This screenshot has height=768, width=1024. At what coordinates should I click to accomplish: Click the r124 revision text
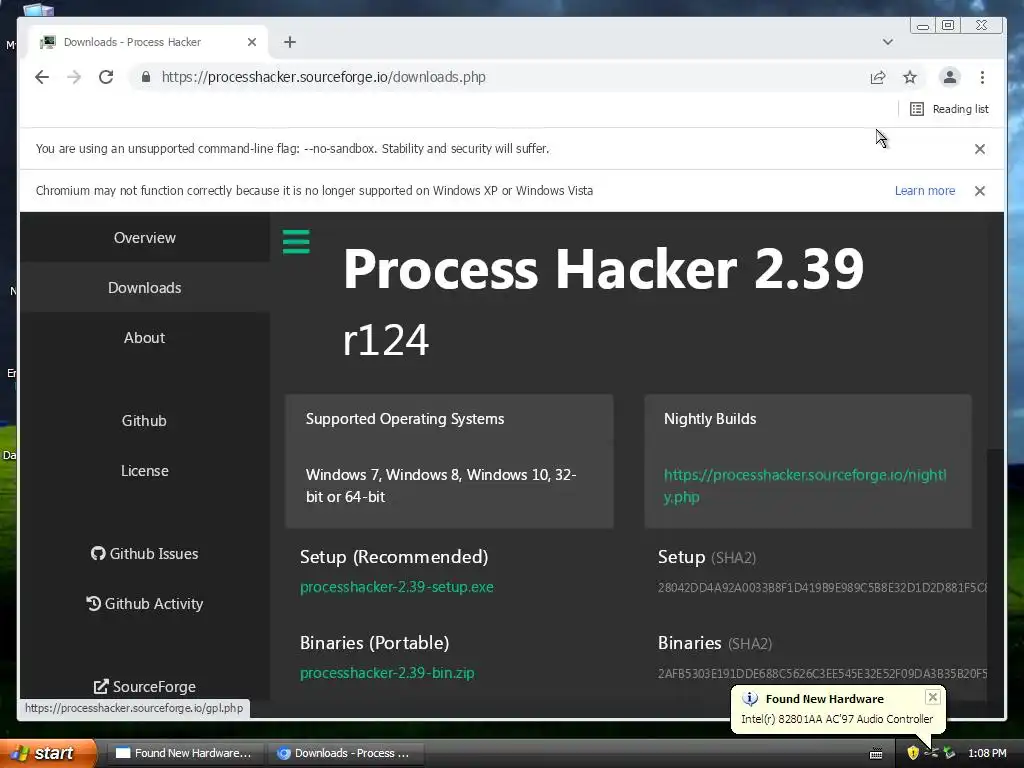(x=386, y=340)
